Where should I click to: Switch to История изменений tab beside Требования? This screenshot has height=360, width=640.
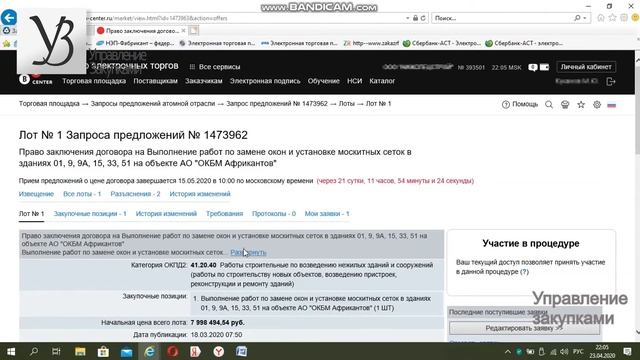pyautogui.click(x=166, y=213)
